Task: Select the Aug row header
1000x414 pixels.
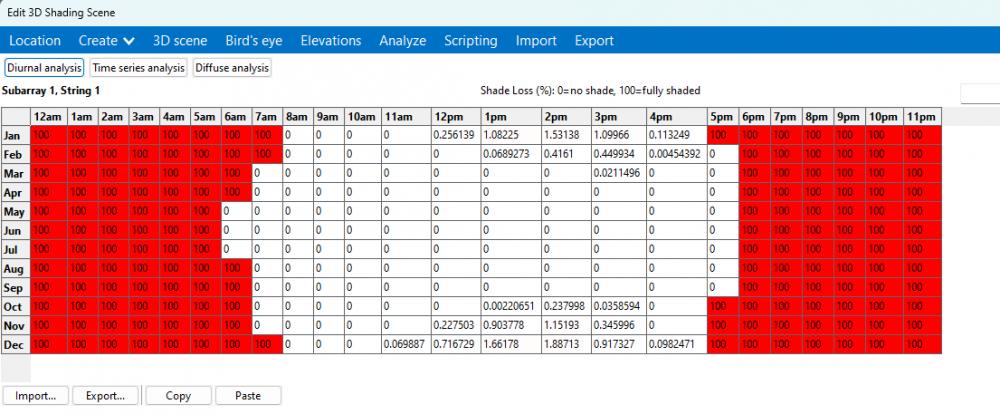Action: pyautogui.click(x=16, y=268)
